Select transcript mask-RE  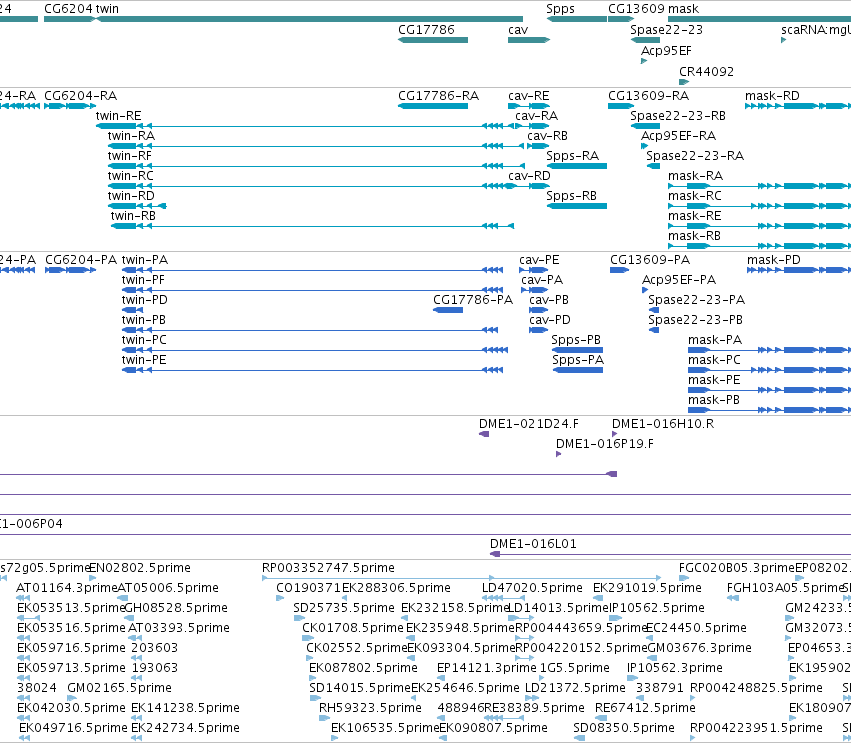695,217
